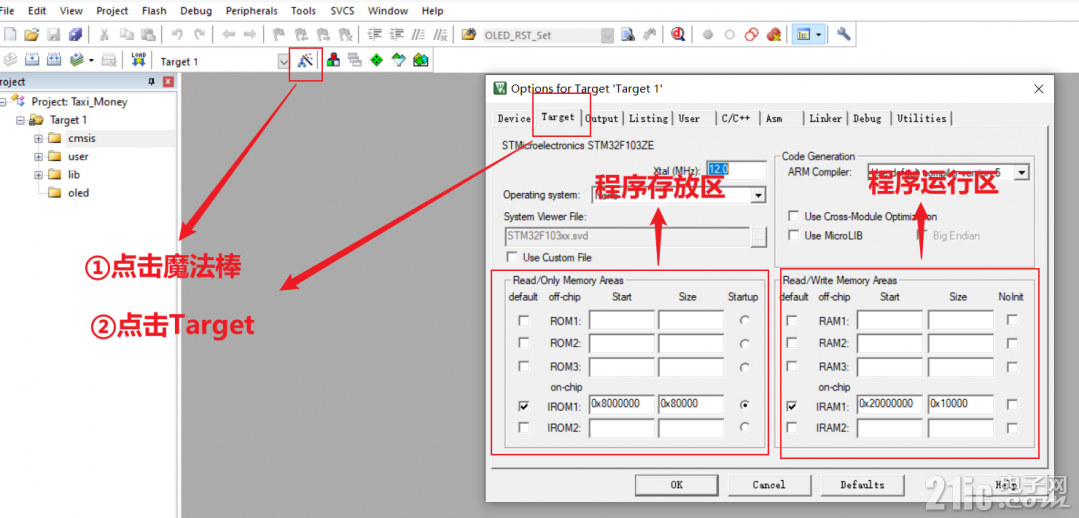This screenshot has width=1079, height=518.
Task: Switch to the Utilities tab
Action: point(921,118)
